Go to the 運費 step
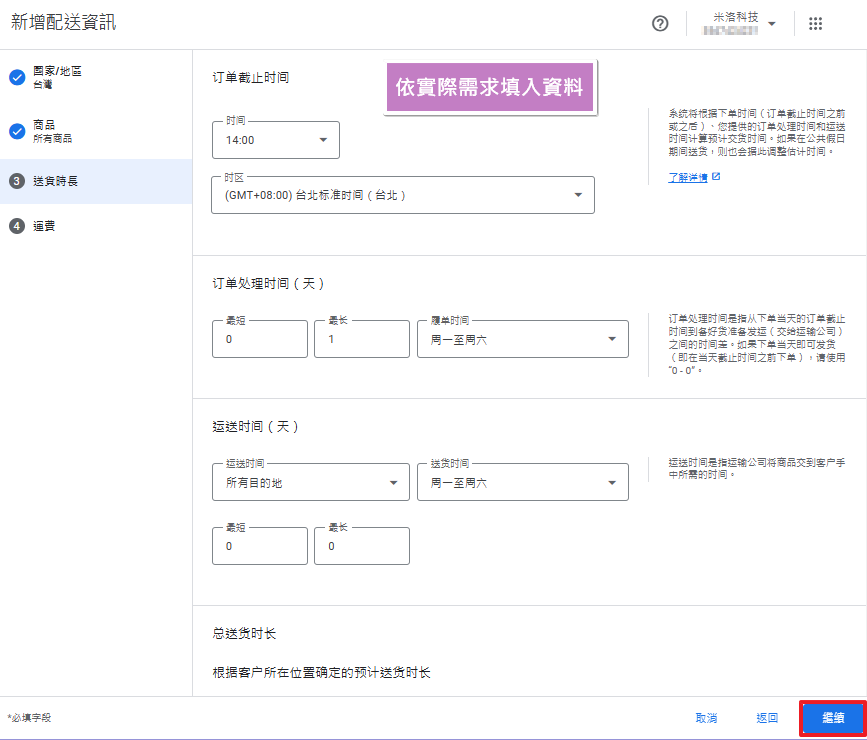 44,226
